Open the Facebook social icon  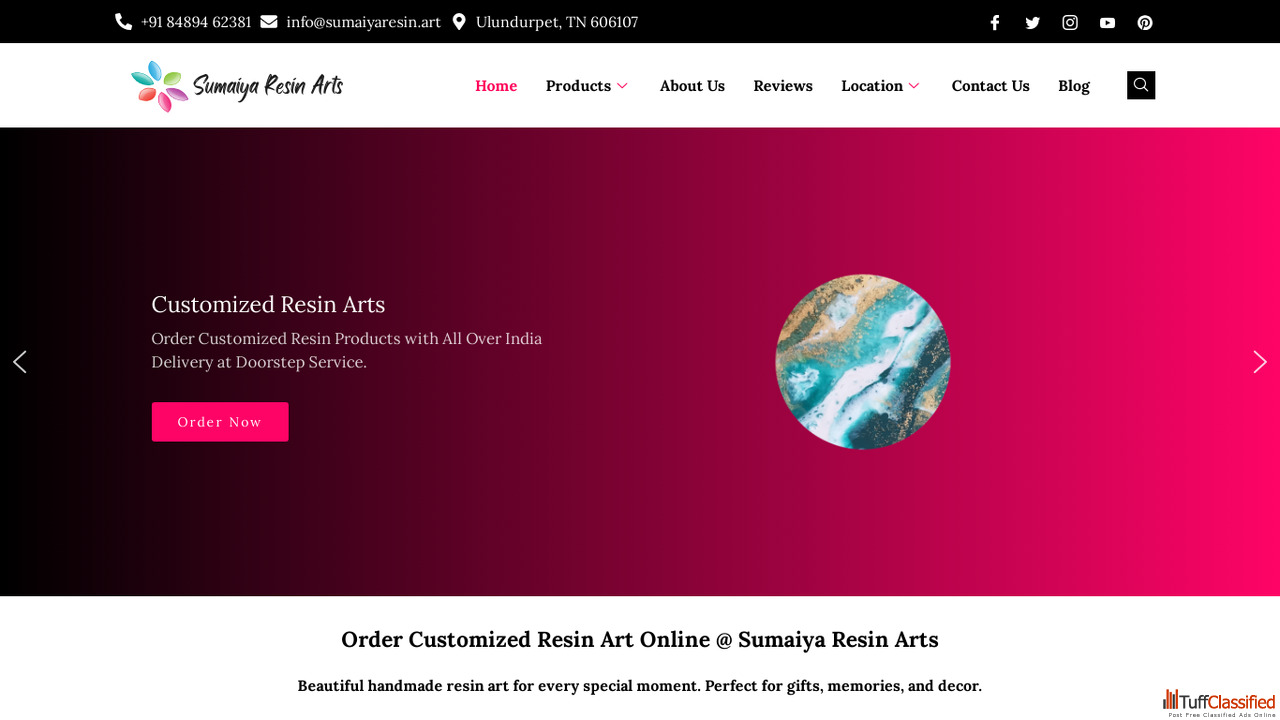[x=995, y=23]
